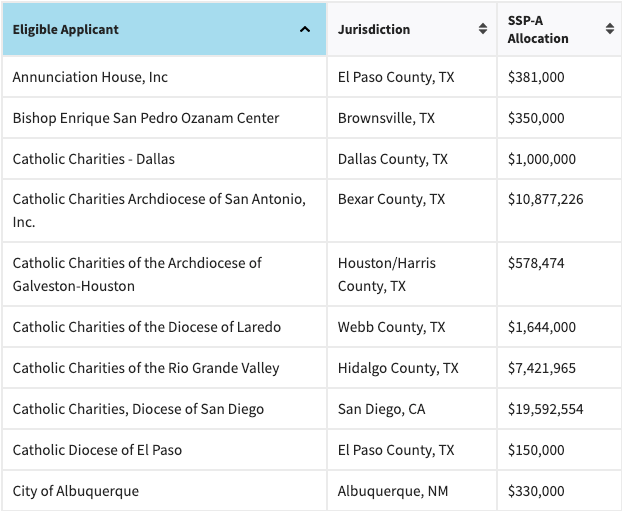Select the Bishop Enrique San Pedro Ozanam Center cell
The width and height of the screenshot is (622, 511).
coord(164,118)
